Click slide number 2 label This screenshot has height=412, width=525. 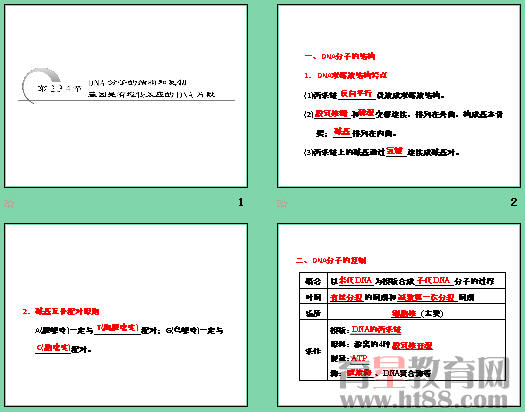pyautogui.click(x=514, y=202)
